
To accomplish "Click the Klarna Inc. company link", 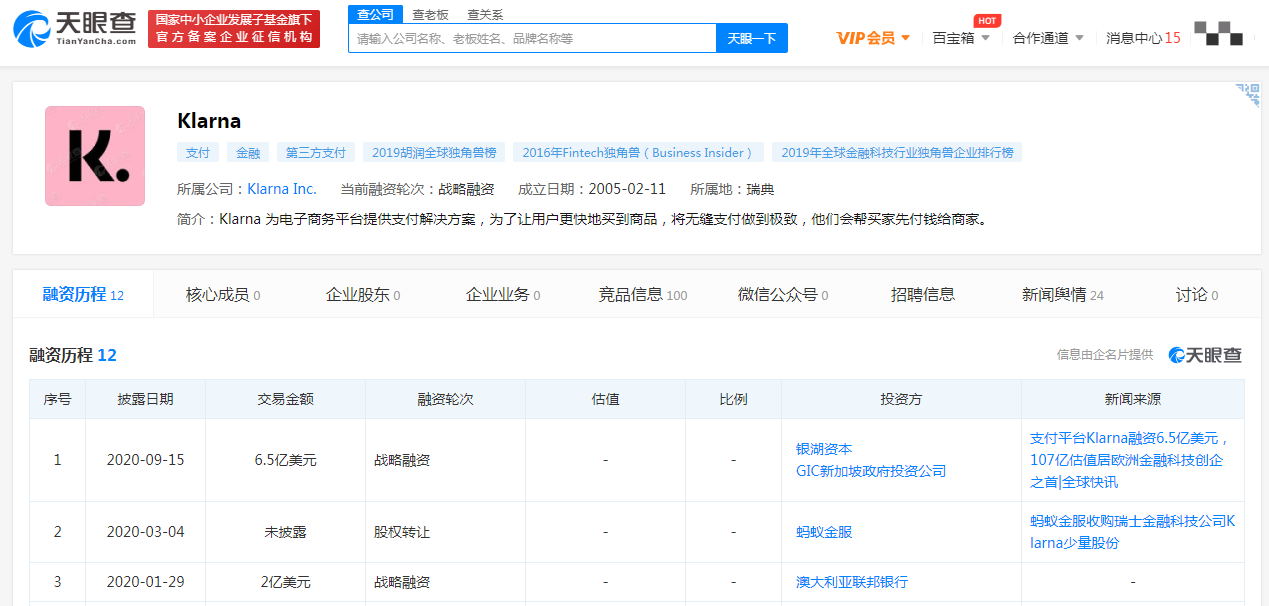I will pyautogui.click(x=282, y=189).
